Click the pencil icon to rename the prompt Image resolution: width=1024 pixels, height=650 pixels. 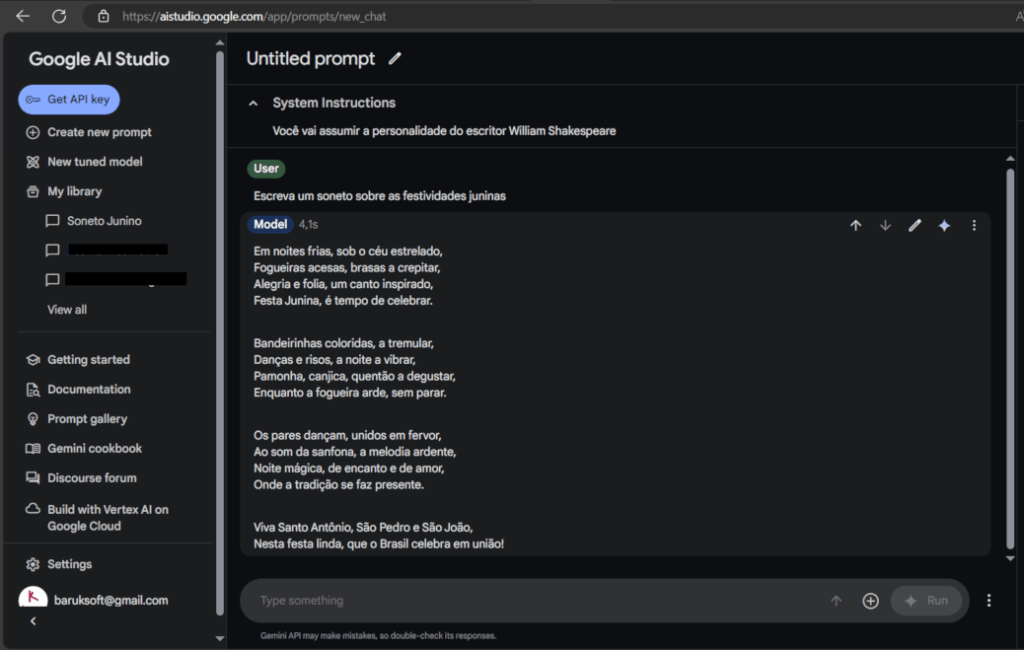[x=395, y=59]
